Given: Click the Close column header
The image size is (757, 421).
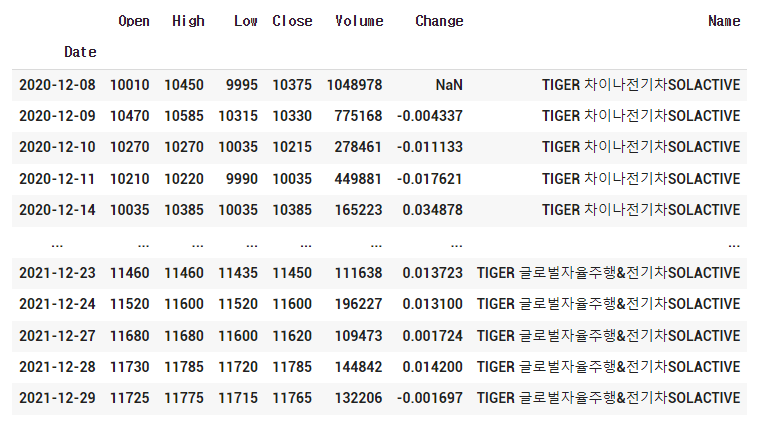Looking at the screenshot, I should pos(292,21).
